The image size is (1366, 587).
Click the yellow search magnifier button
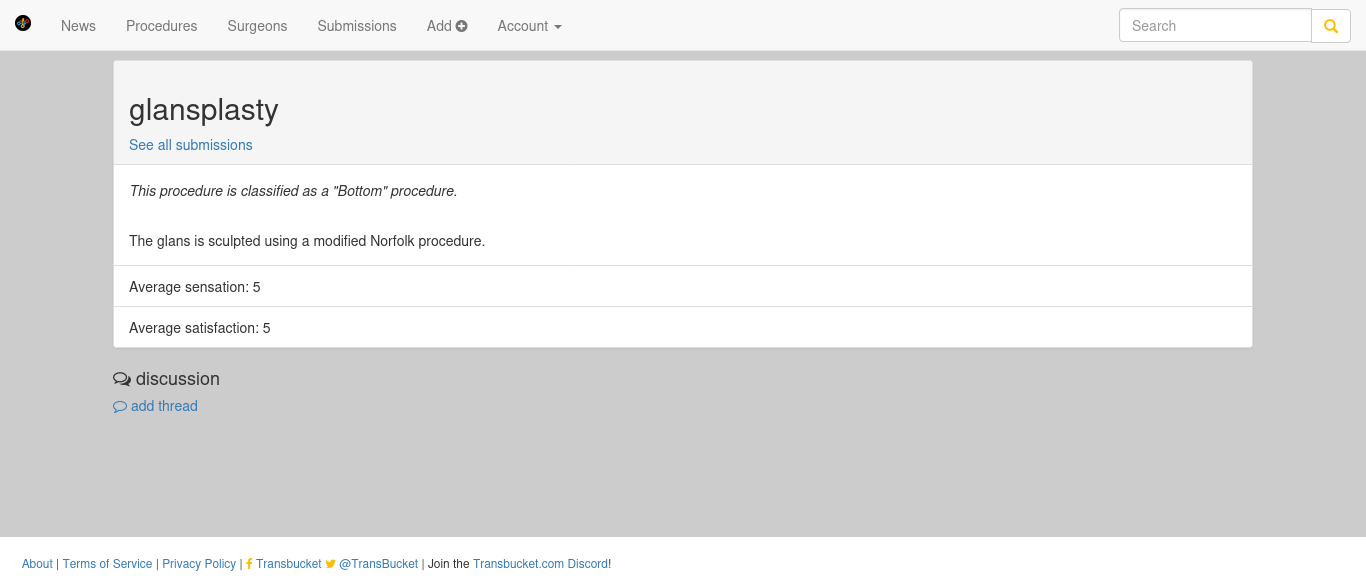(x=1331, y=26)
